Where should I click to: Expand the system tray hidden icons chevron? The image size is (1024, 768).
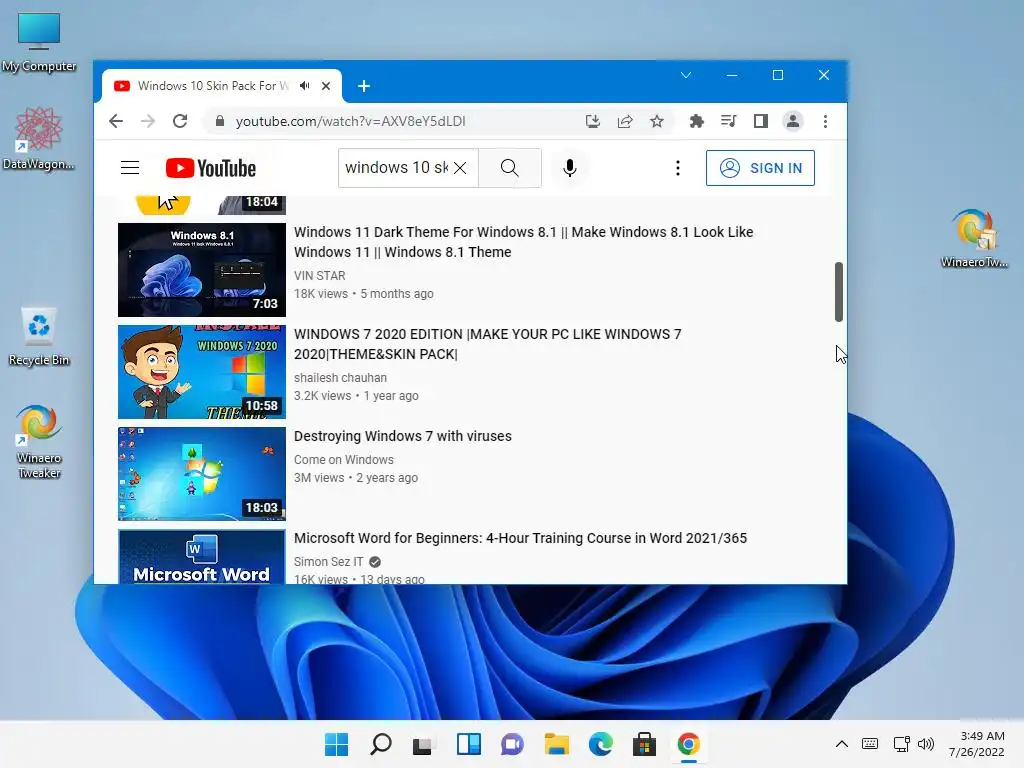(842, 744)
